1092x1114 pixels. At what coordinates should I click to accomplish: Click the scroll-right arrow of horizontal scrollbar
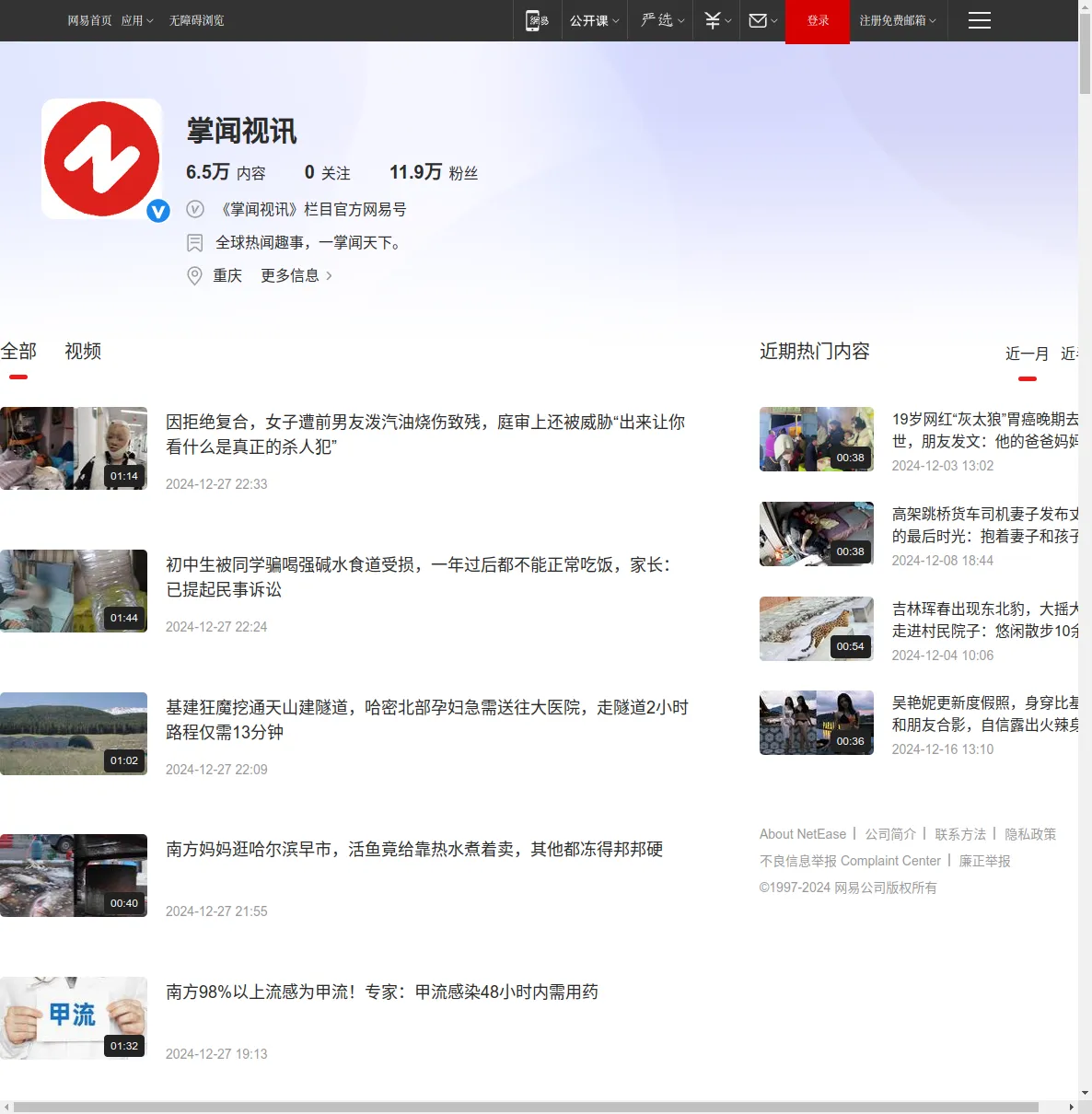click(1071, 1107)
